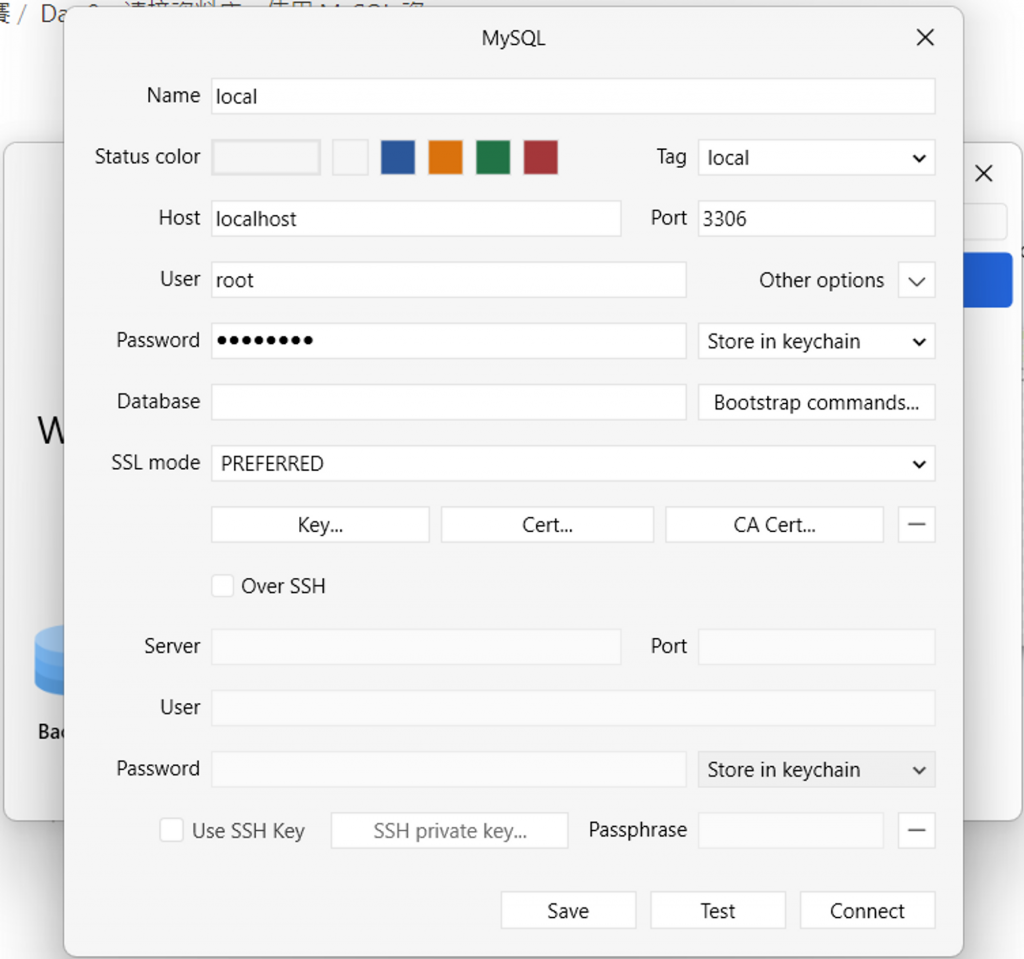Test the MySQL connection
Screen dimensions: 1024x959
click(718, 910)
